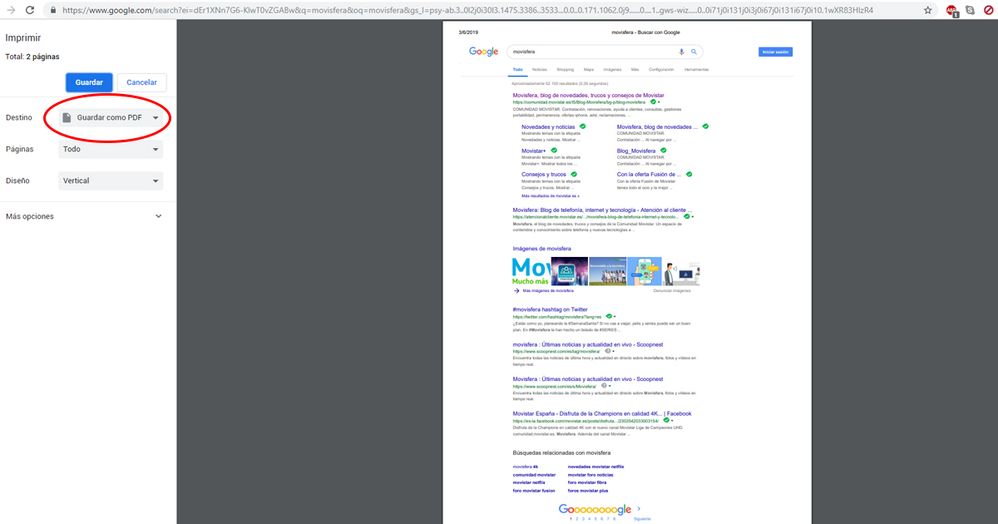This screenshot has width=998, height=524.
Task: Open 'Movisfera: Blog de telefonía, internet' result
Action: coord(602,210)
